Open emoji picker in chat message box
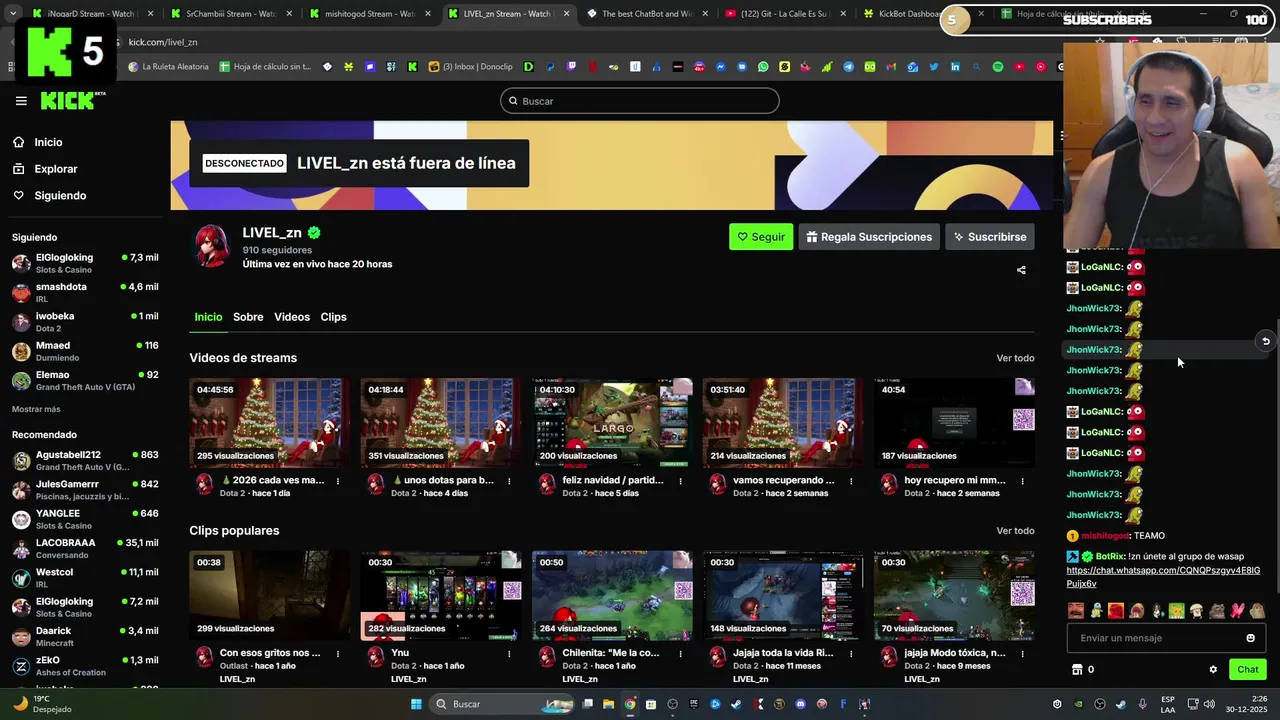 click(1250, 638)
